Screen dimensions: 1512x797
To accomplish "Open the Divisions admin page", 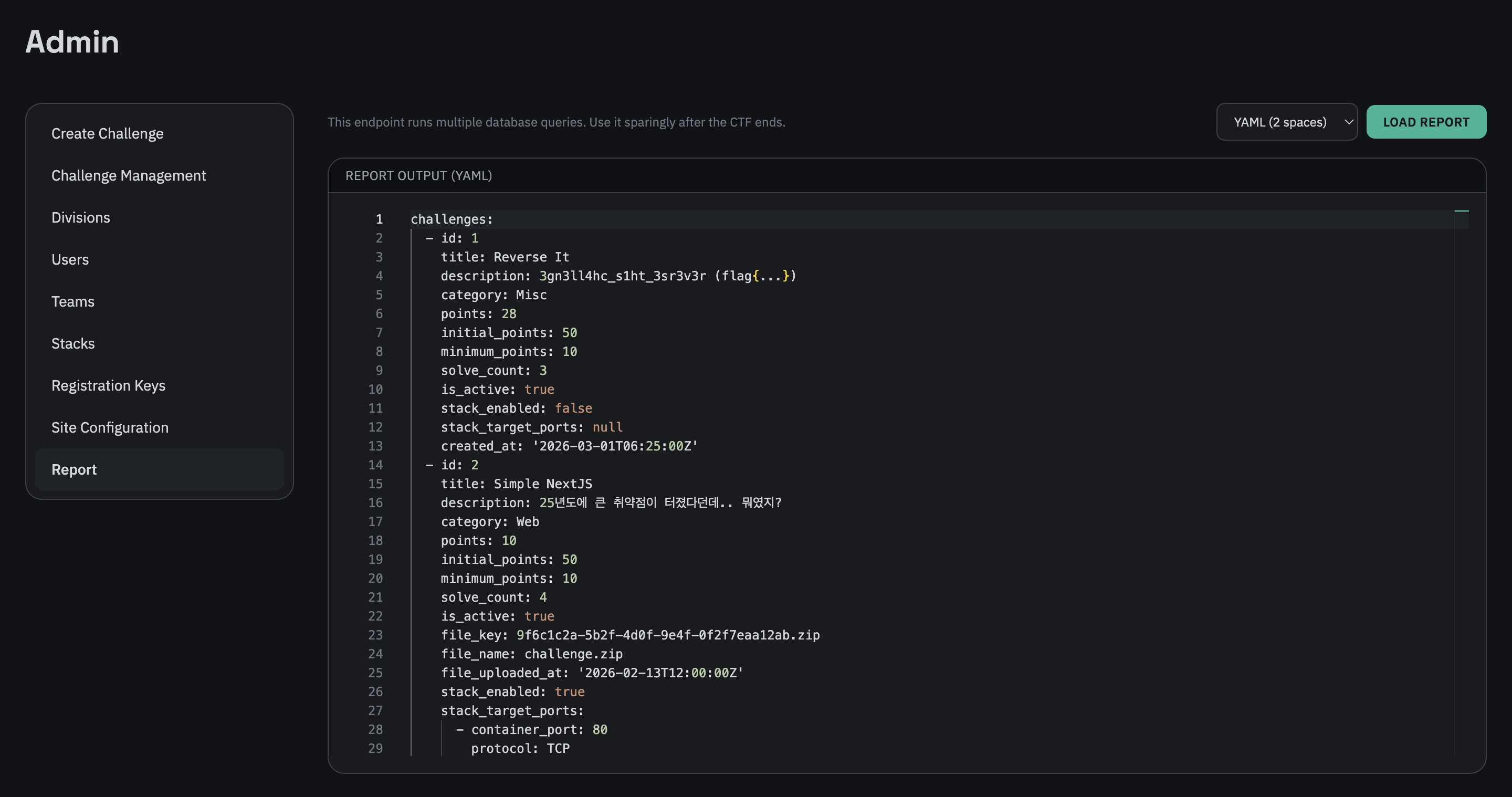I will point(80,218).
